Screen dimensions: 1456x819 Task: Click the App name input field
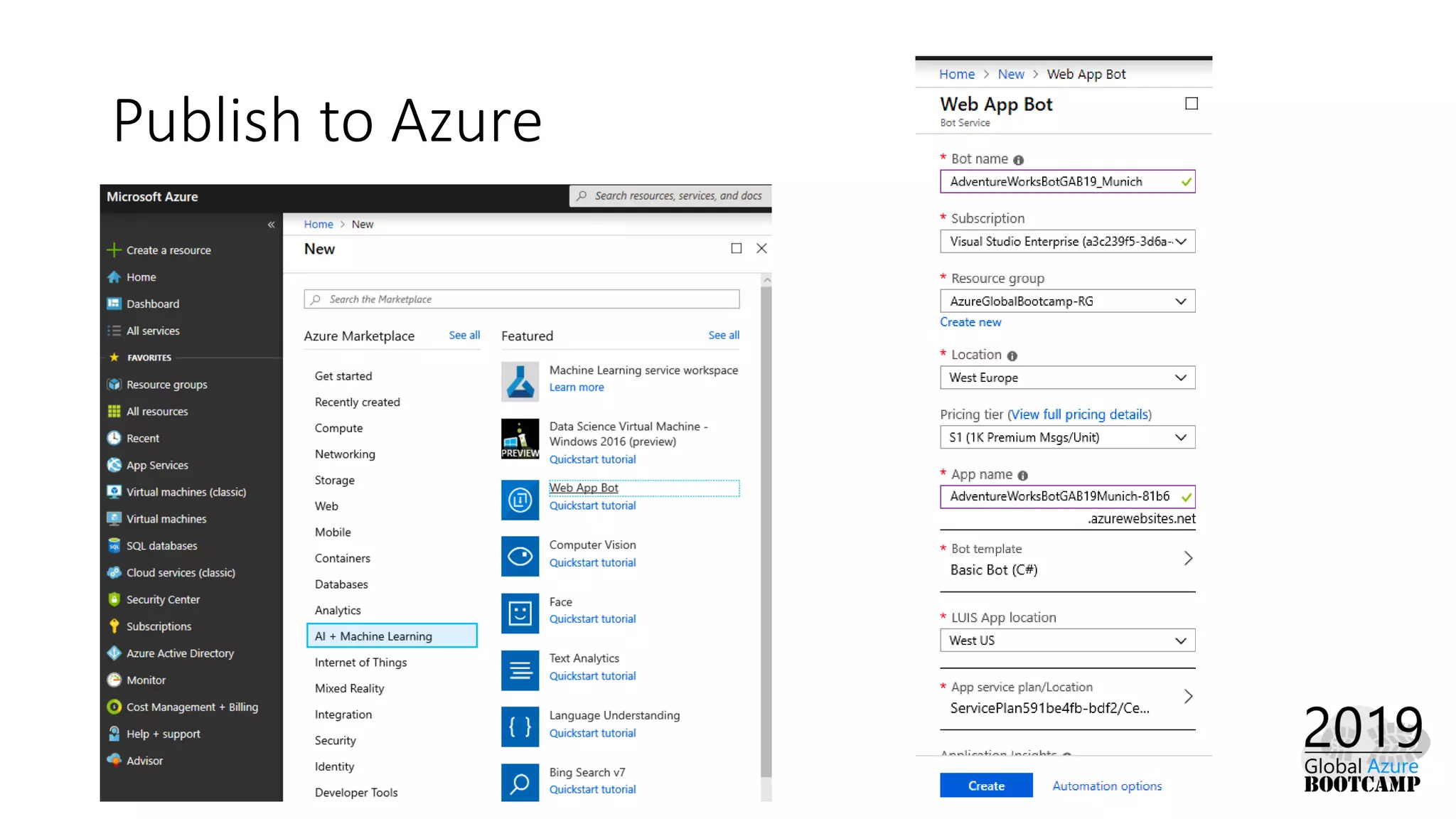click(x=1067, y=496)
